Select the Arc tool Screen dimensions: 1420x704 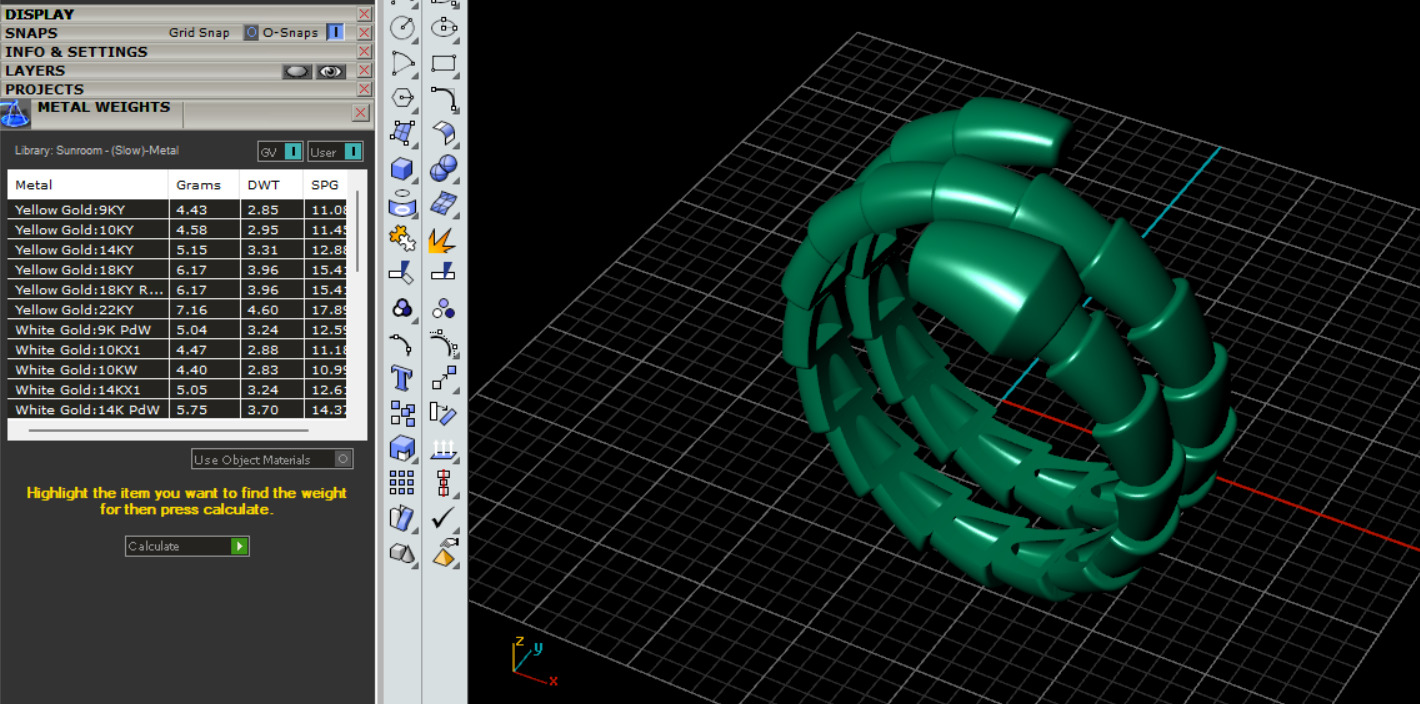click(x=402, y=63)
